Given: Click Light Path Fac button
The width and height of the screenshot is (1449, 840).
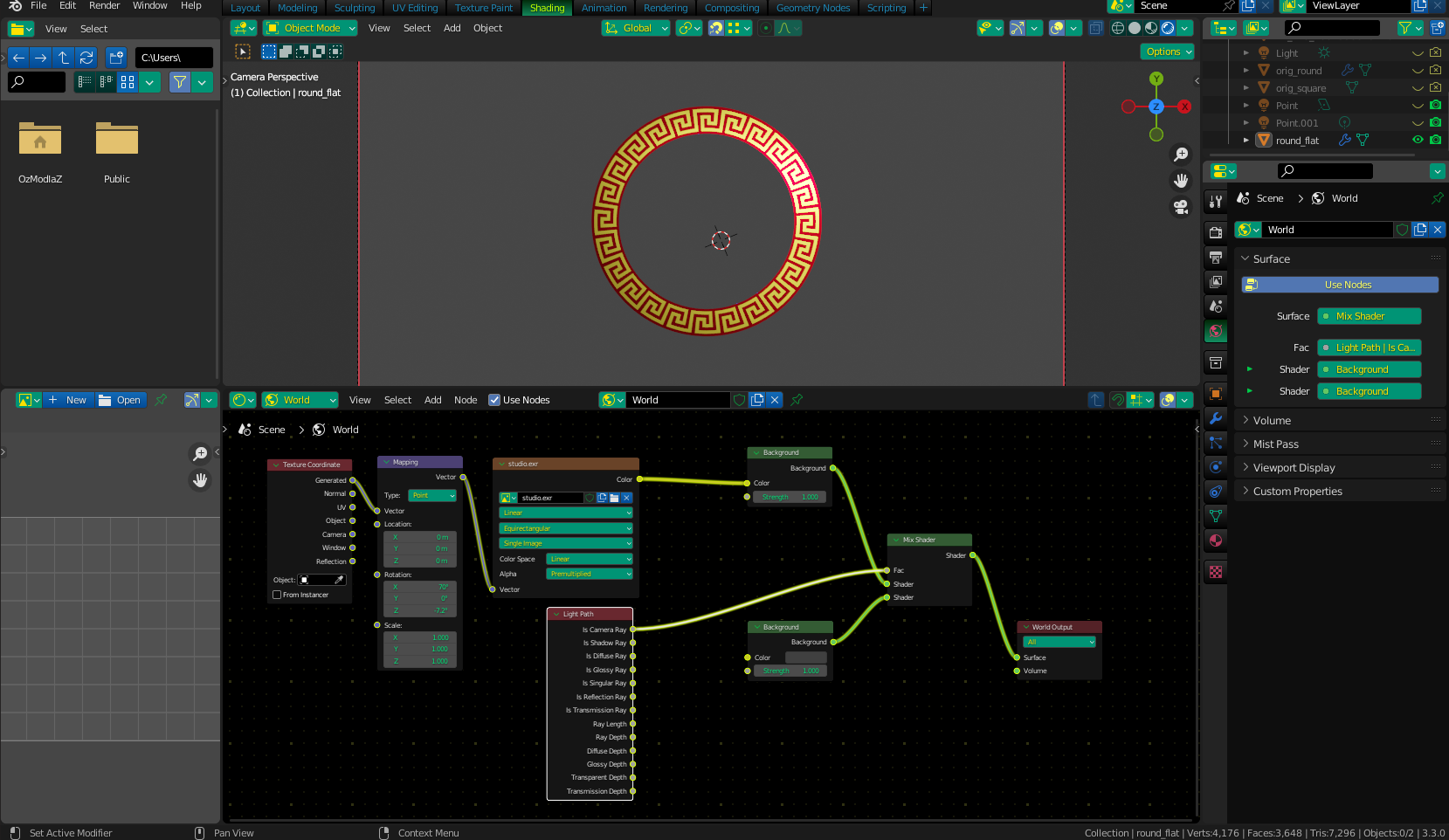Looking at the screenshot, I should (1370, 348).
